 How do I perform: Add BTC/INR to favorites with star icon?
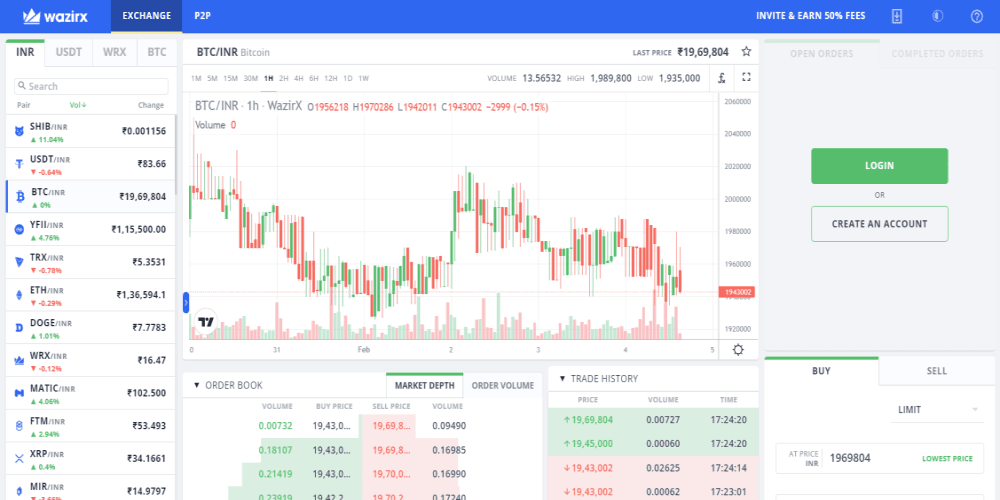coord(746,51)
